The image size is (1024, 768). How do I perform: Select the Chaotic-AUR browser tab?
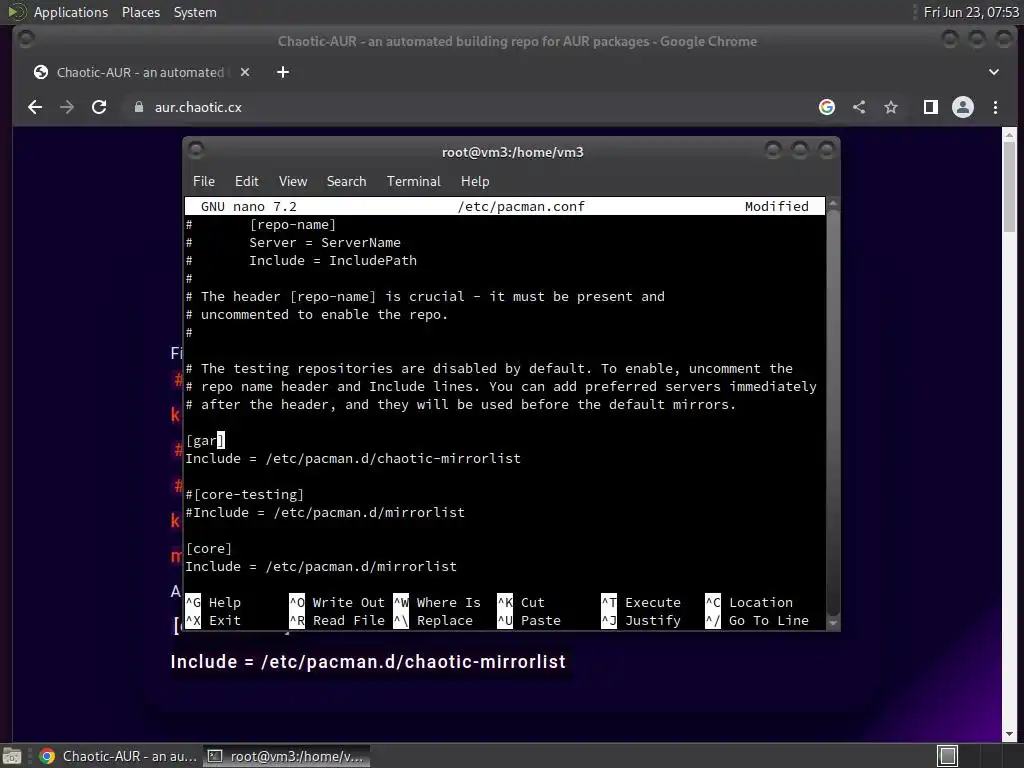coord(140,72)
